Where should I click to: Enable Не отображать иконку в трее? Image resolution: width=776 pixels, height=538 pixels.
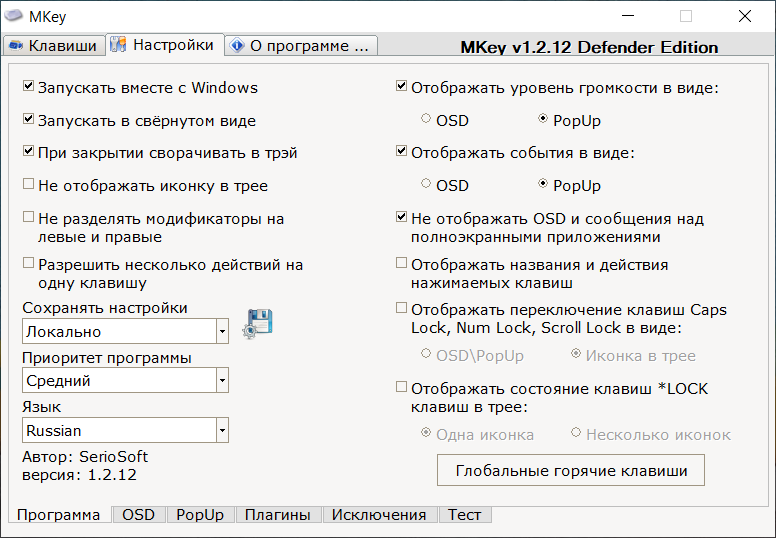pyautogui.click(x=28, y=184)
